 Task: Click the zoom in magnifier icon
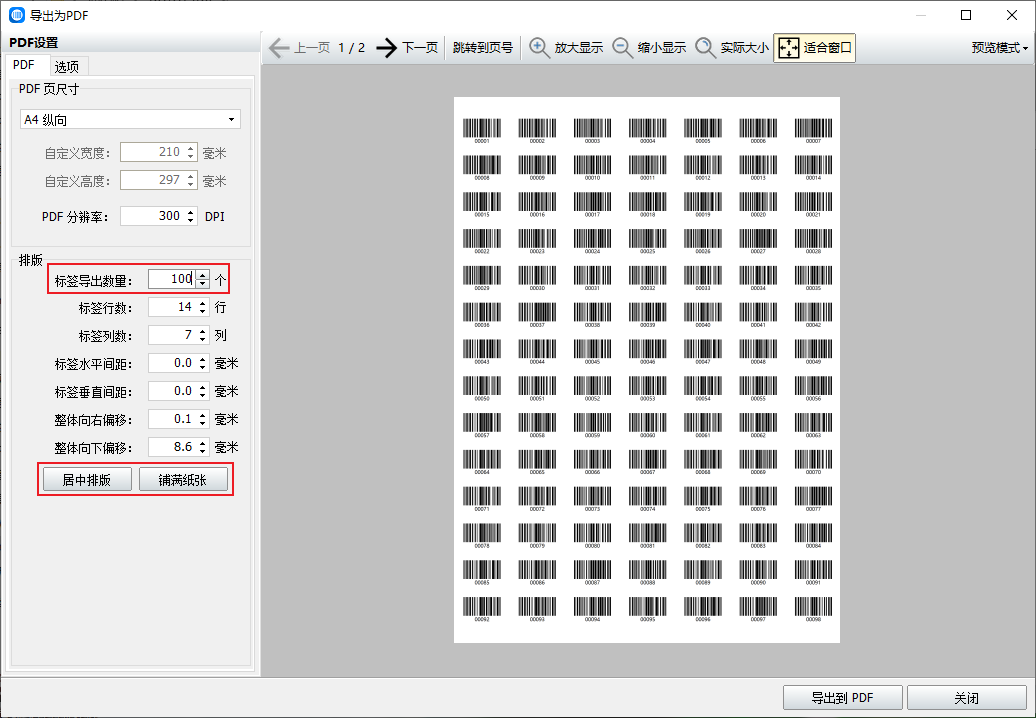click(540, 48)
